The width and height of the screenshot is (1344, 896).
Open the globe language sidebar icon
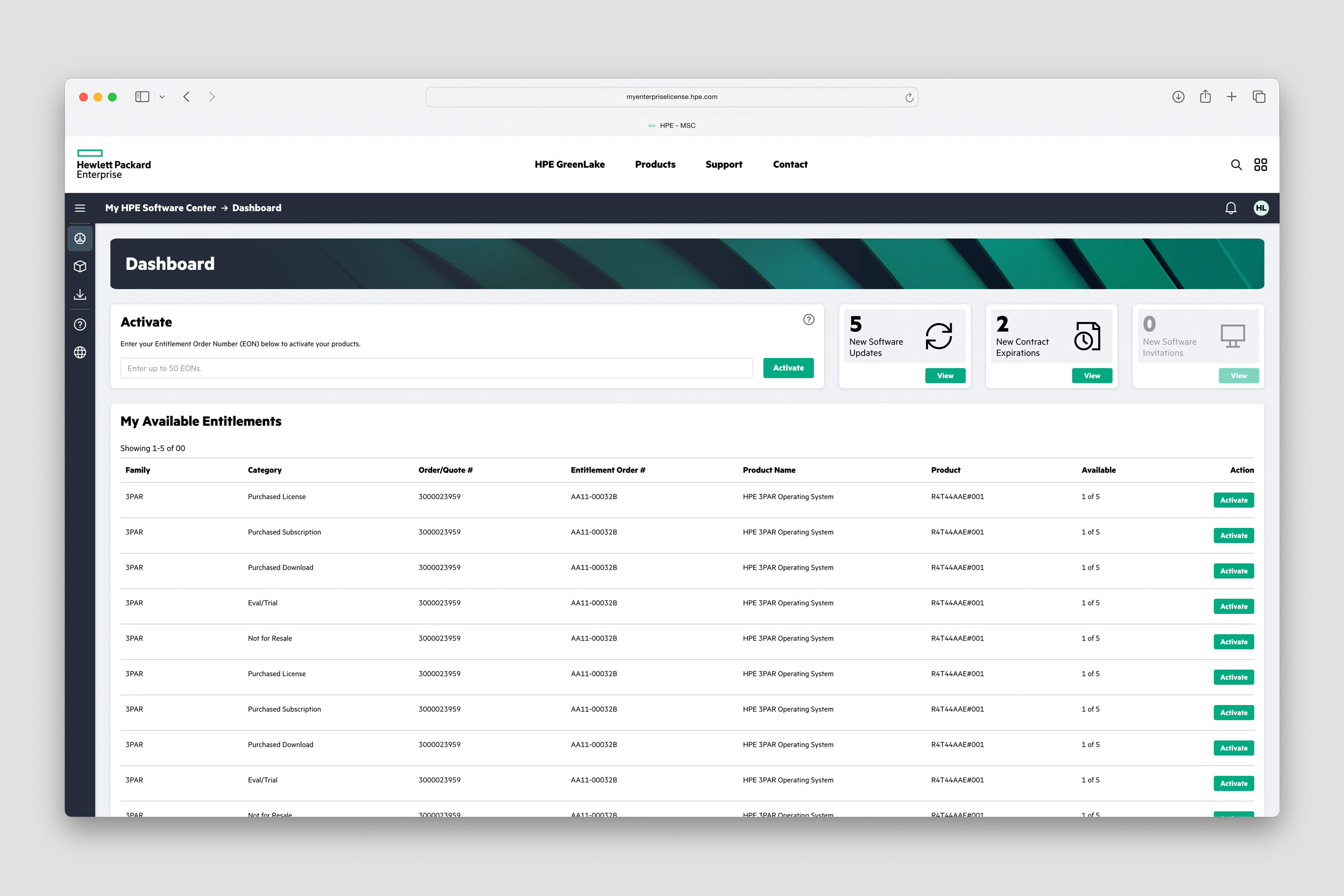pyautogui.click(x=80, y=353)
